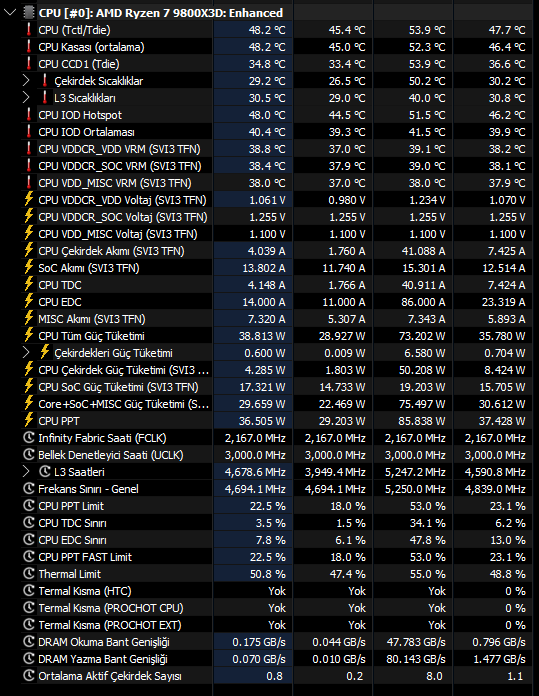Screen dimensions: 539x696
Task: Select the CPU PPT sensor label
Action: pos(59,421)
